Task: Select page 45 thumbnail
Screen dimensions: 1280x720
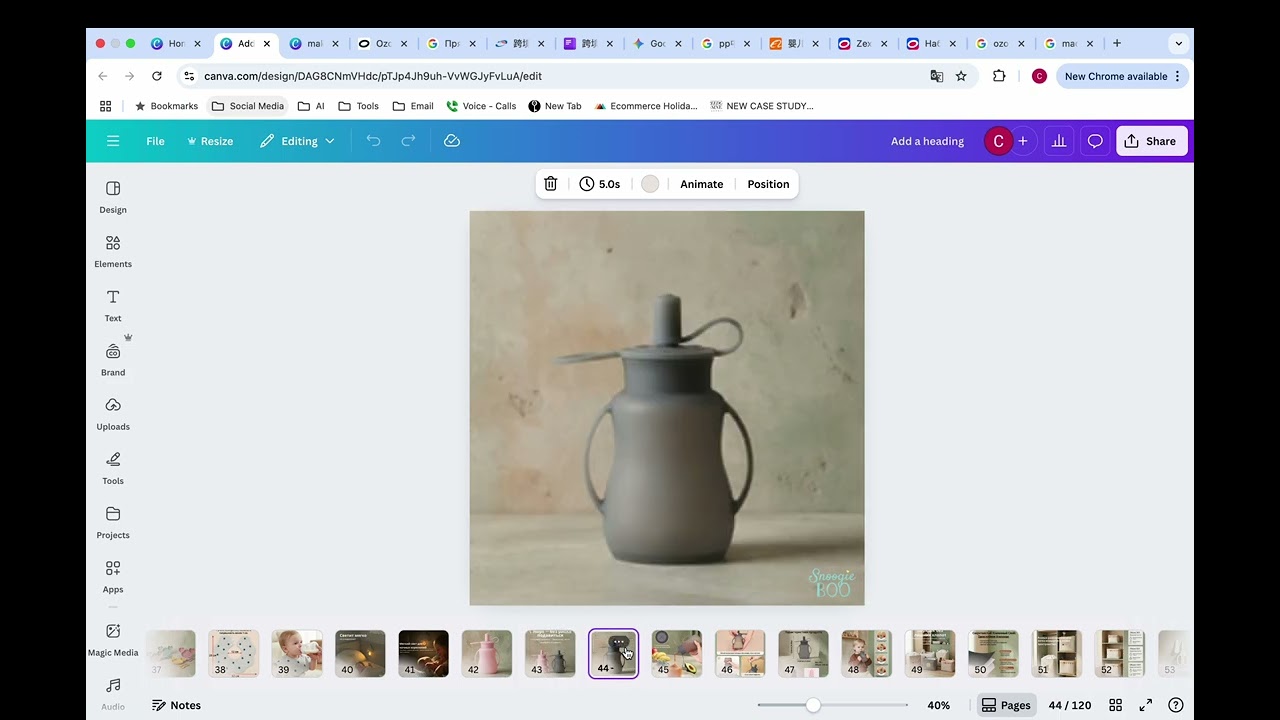Action: (677, 654)
